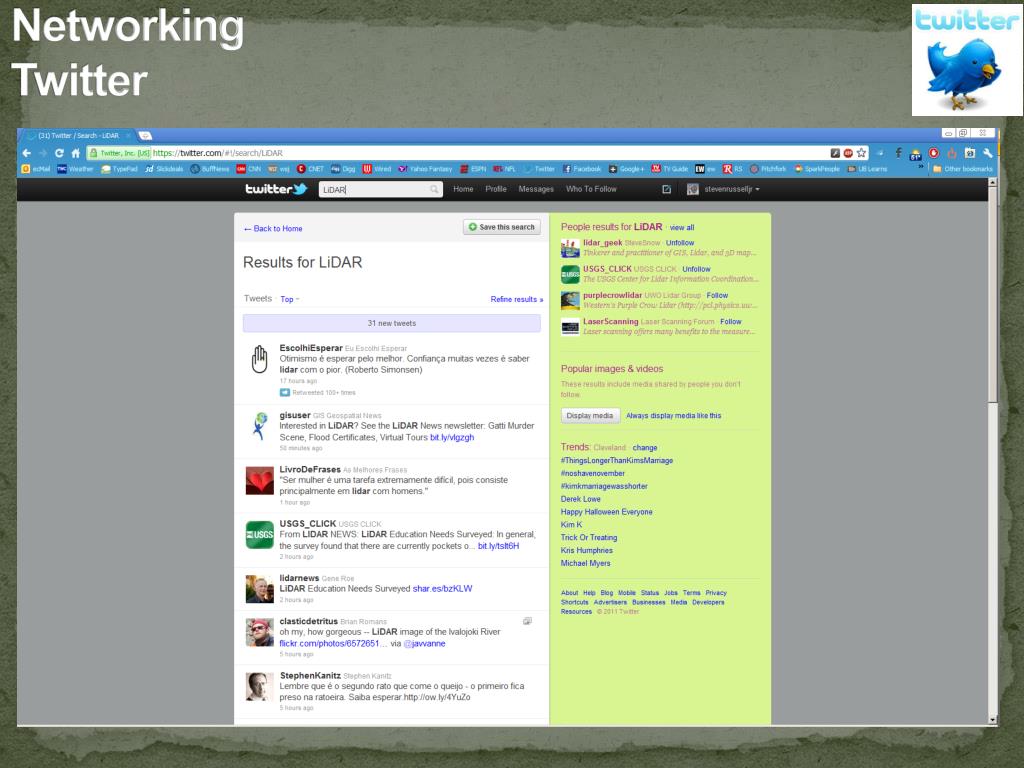Open the #noshavenovember trend
Image resolution: width=1024 pixels, height=768 pixels.
tap(592, 473)
